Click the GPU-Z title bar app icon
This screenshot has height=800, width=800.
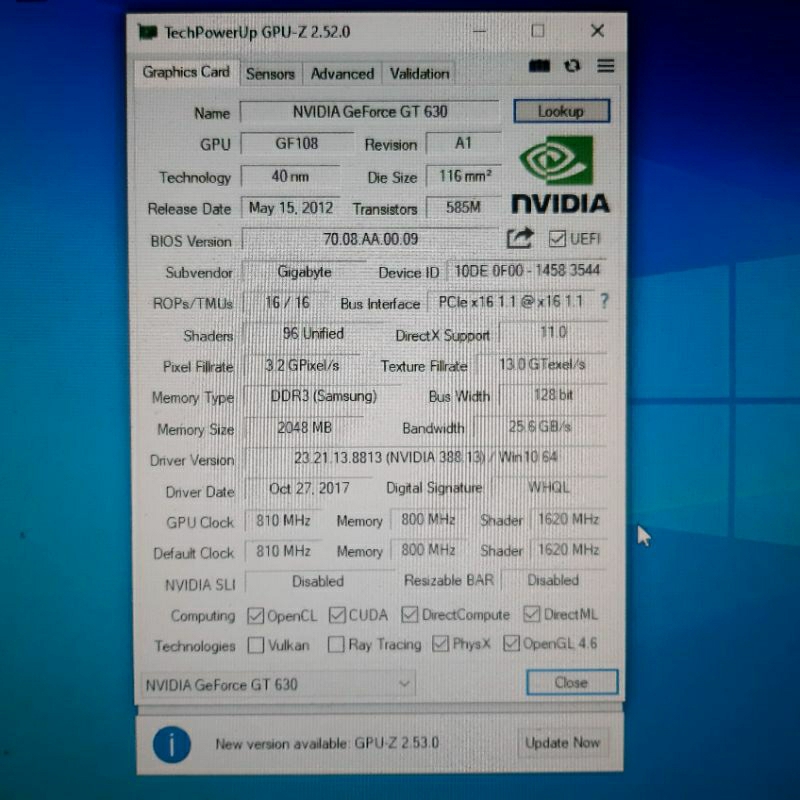tap(148, 33)
